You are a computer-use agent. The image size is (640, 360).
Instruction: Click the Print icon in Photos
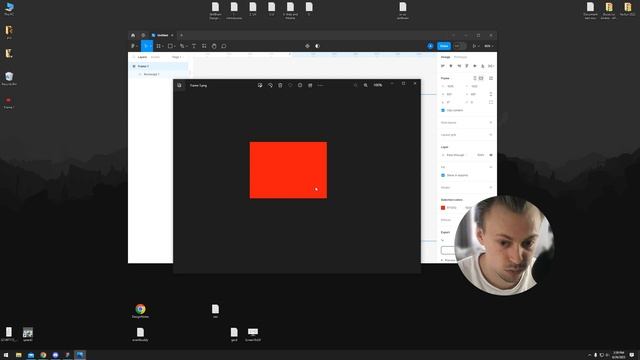pos(310,85)
